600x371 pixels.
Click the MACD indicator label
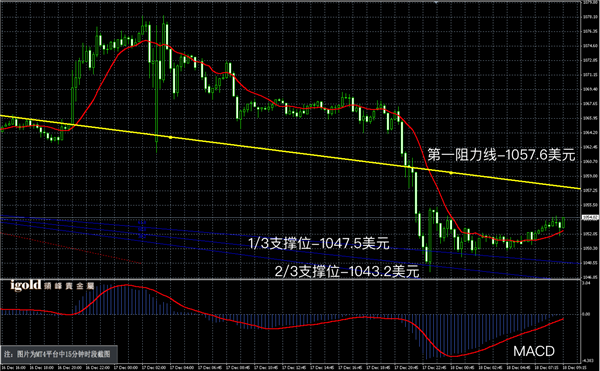tap(534, 351)
